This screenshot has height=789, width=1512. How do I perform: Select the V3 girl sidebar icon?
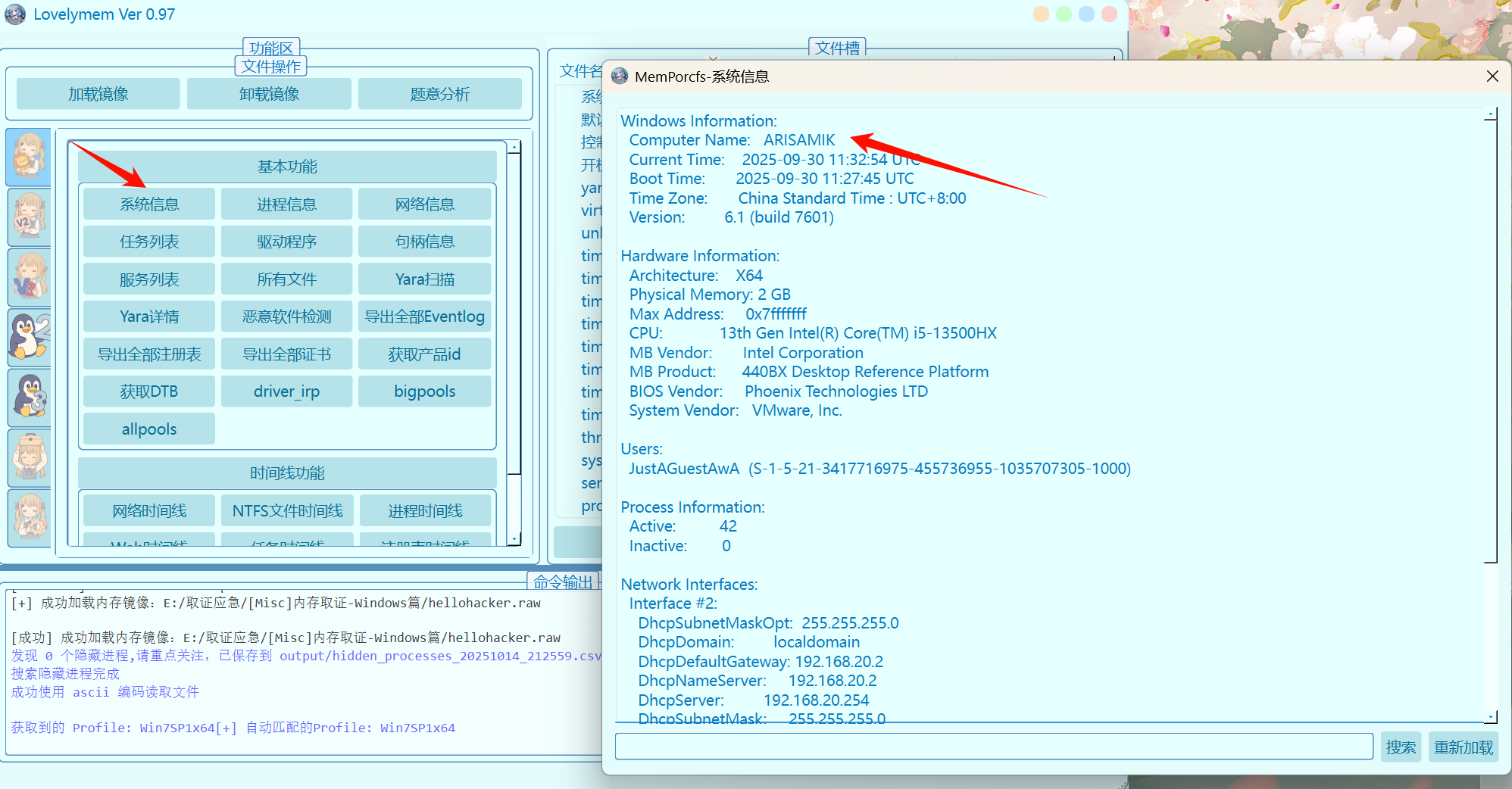[29, 277]
